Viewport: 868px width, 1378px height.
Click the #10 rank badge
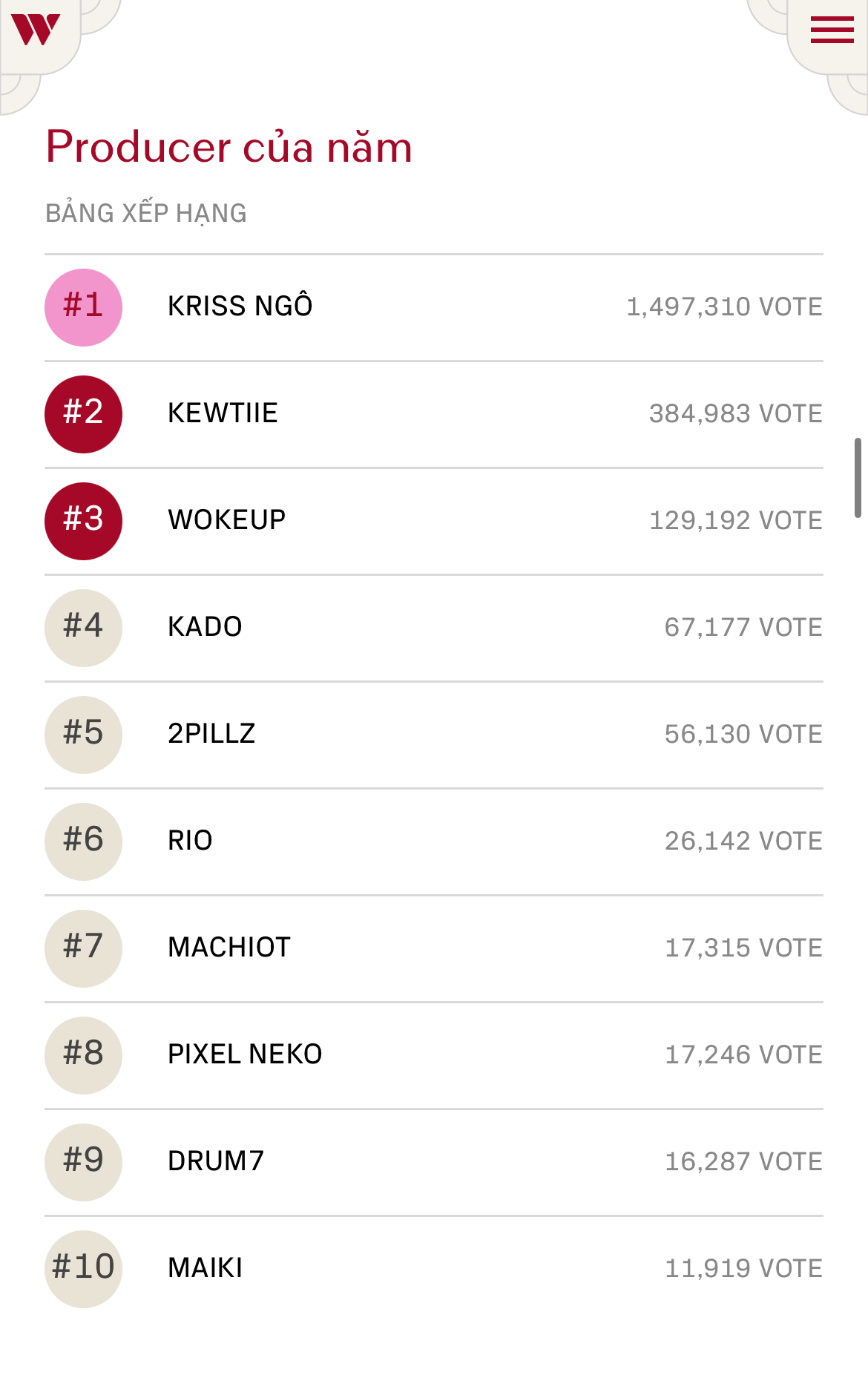point(83,1269)
